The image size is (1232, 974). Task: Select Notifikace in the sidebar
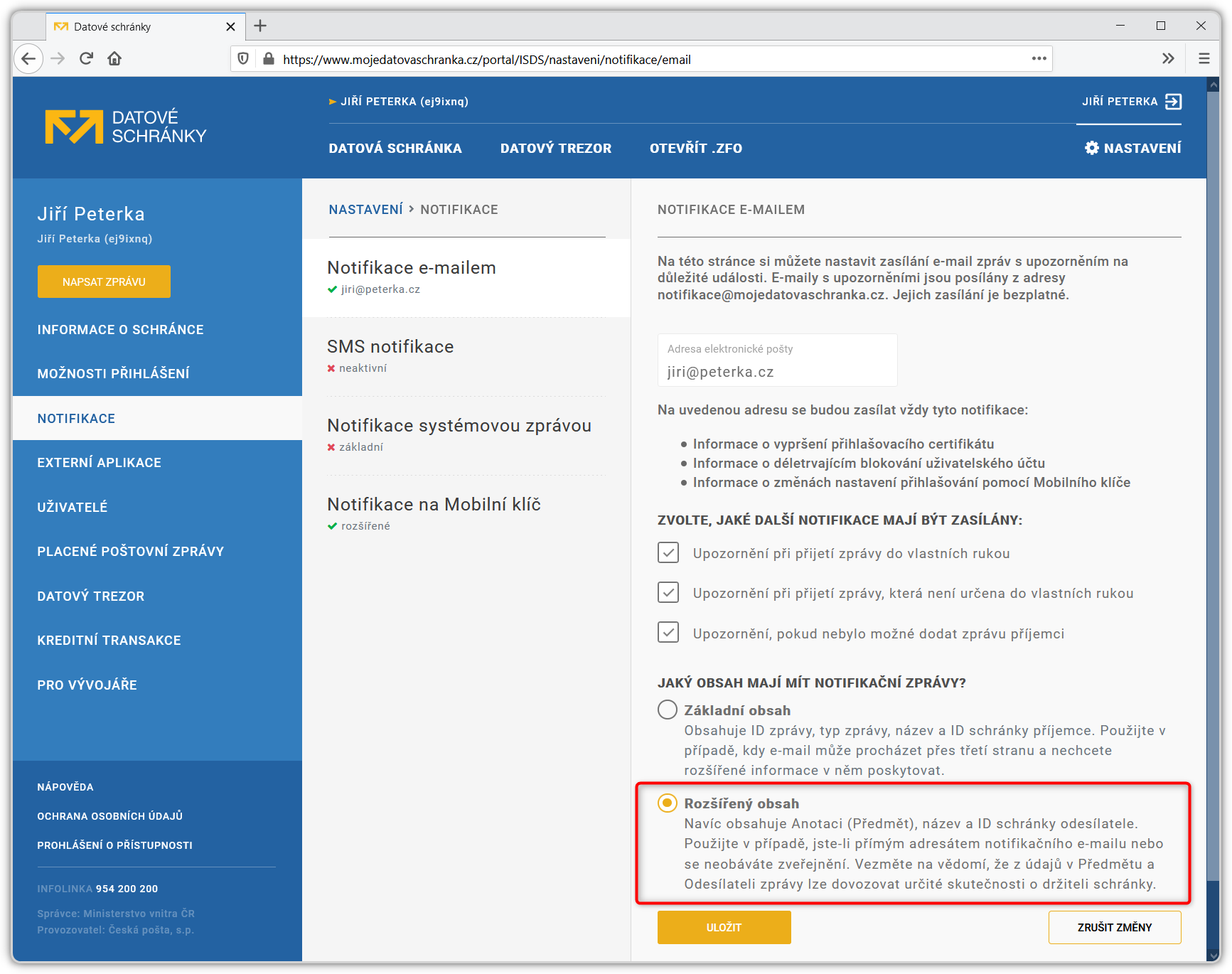pyautogui.click(x=157, y=418)
